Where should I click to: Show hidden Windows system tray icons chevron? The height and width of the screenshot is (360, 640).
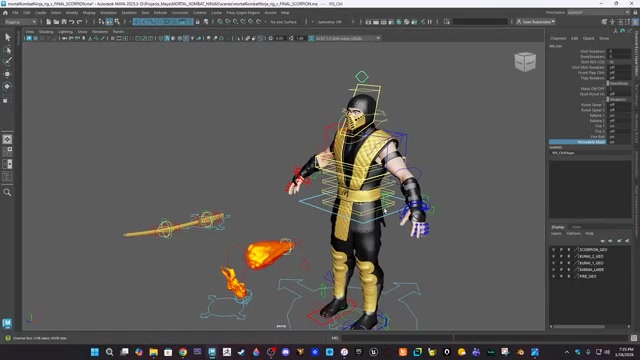(567, 352)
